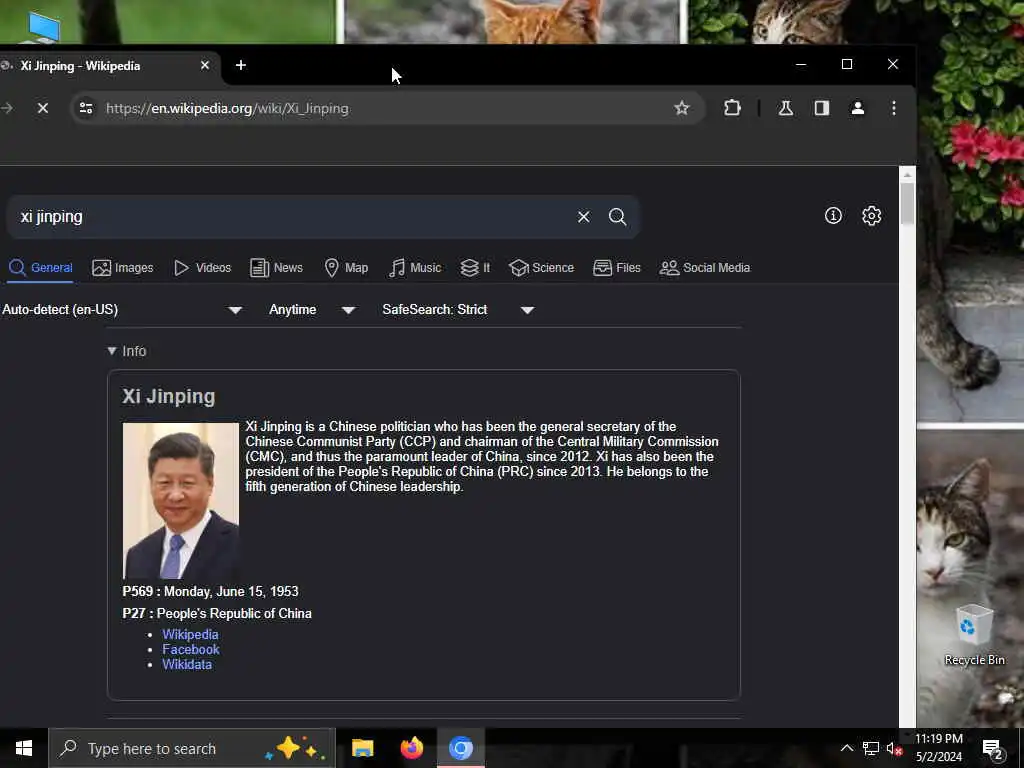
Task: Click the Xi Jinping portrait photo
Action: (181, 501)
